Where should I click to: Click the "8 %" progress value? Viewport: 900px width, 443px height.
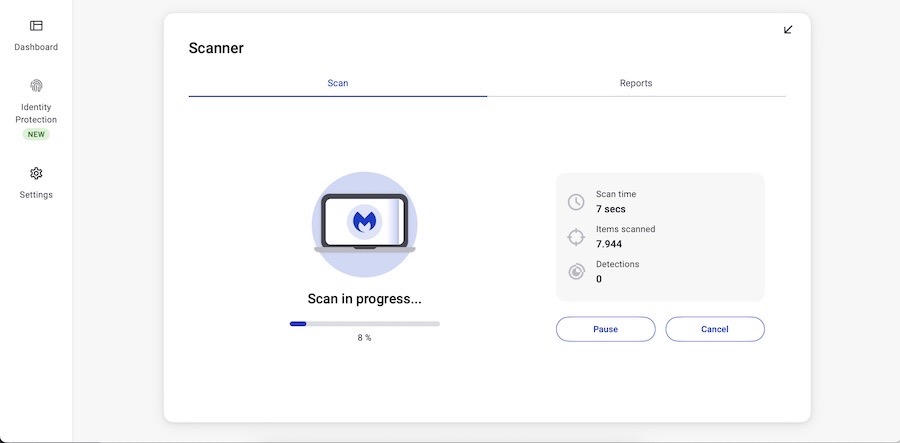(x=364, y=338)
